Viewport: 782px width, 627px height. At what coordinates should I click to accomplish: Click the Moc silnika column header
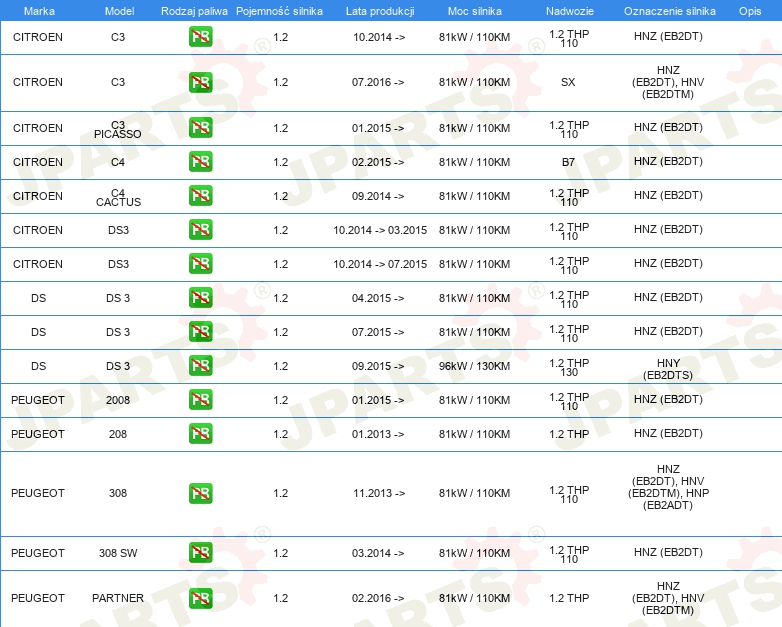tap(474, 11)
